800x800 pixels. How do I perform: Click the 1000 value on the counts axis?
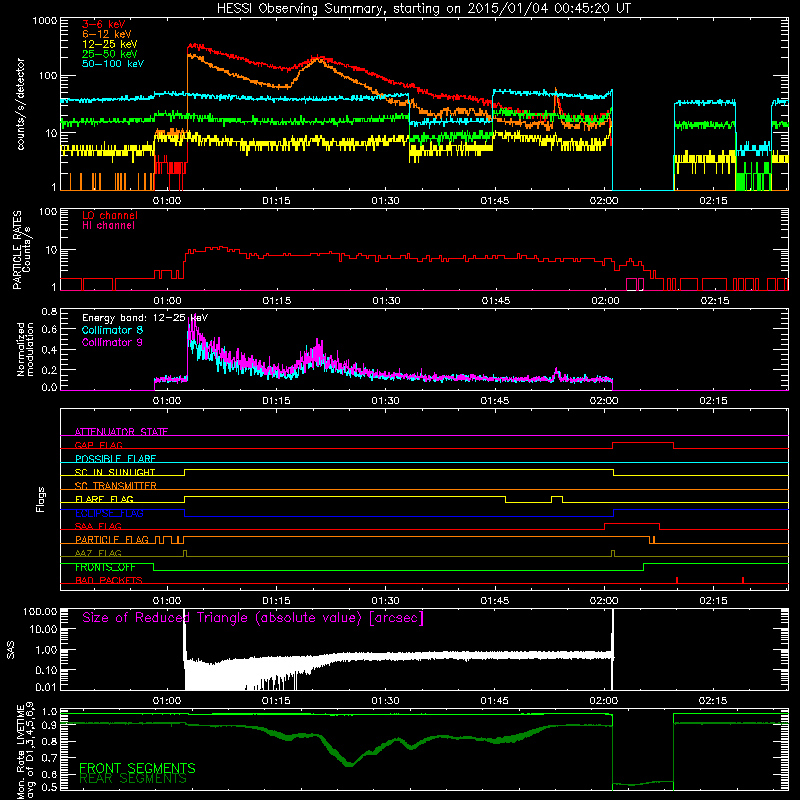pyautogui.click(x=44, y=21)
